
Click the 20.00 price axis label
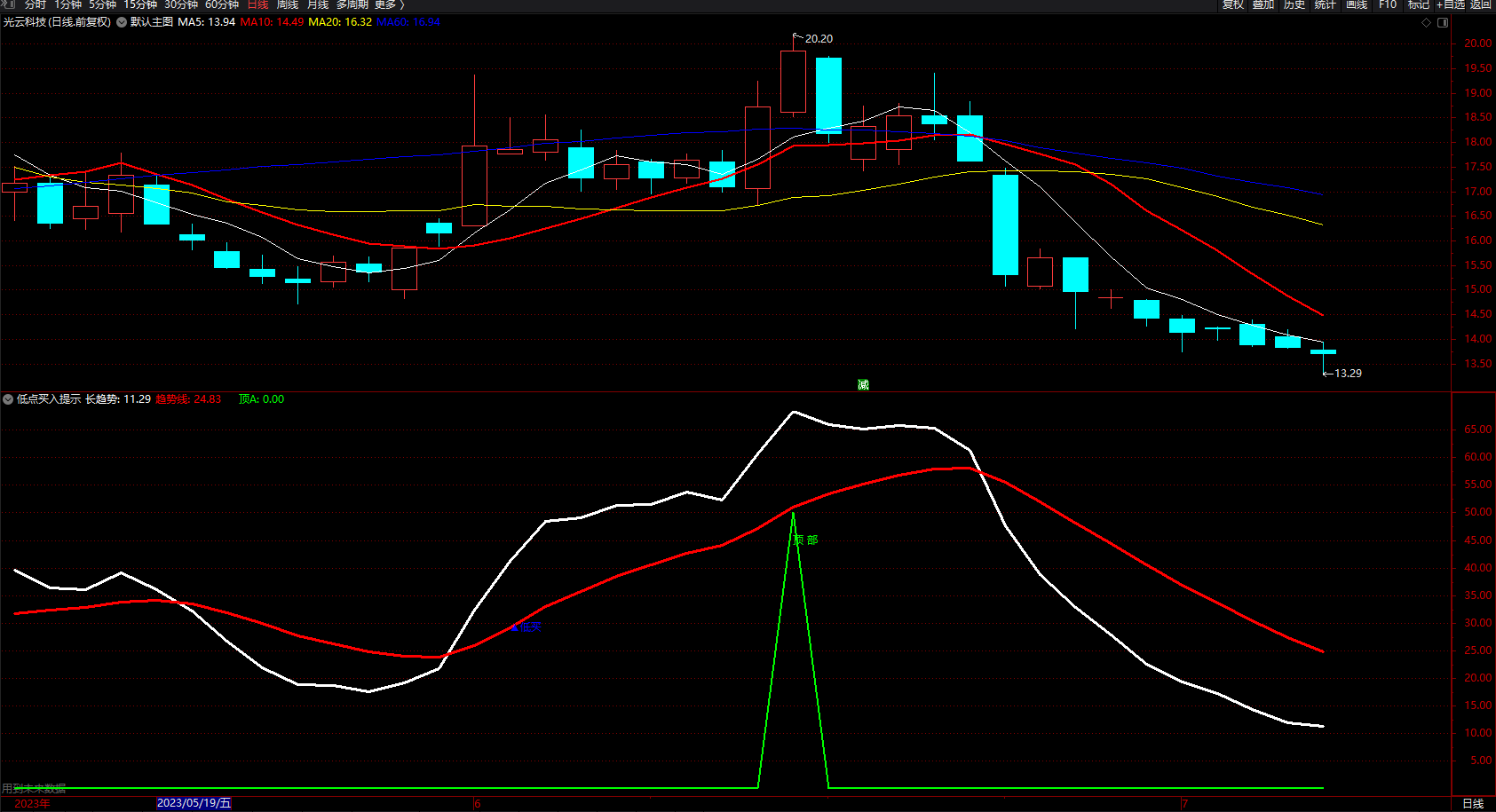pos(1477,43)
